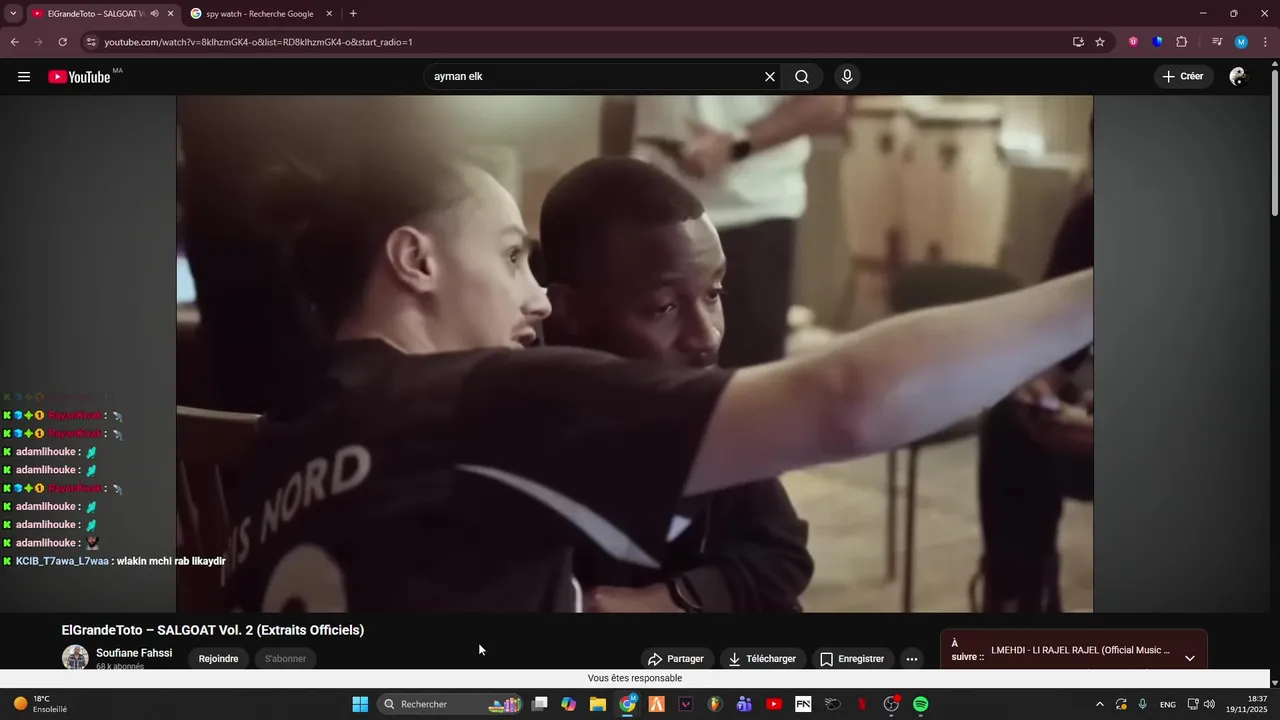Open the three-dot more actions button
Image resolution: width=1280 pixels, height=720 pixels.
[x=911, y=659]
